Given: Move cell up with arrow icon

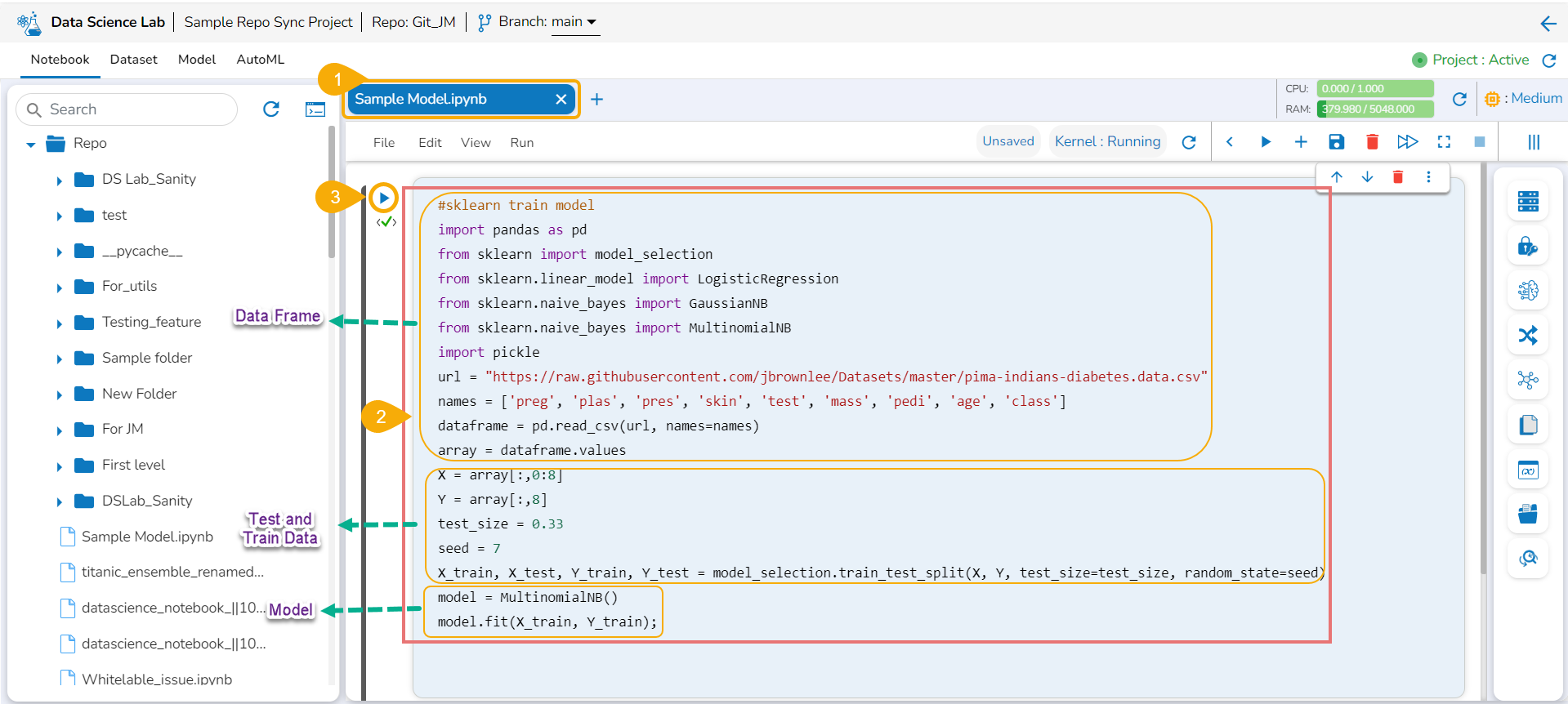Looking at the screenshot, I should point(1337,177).
